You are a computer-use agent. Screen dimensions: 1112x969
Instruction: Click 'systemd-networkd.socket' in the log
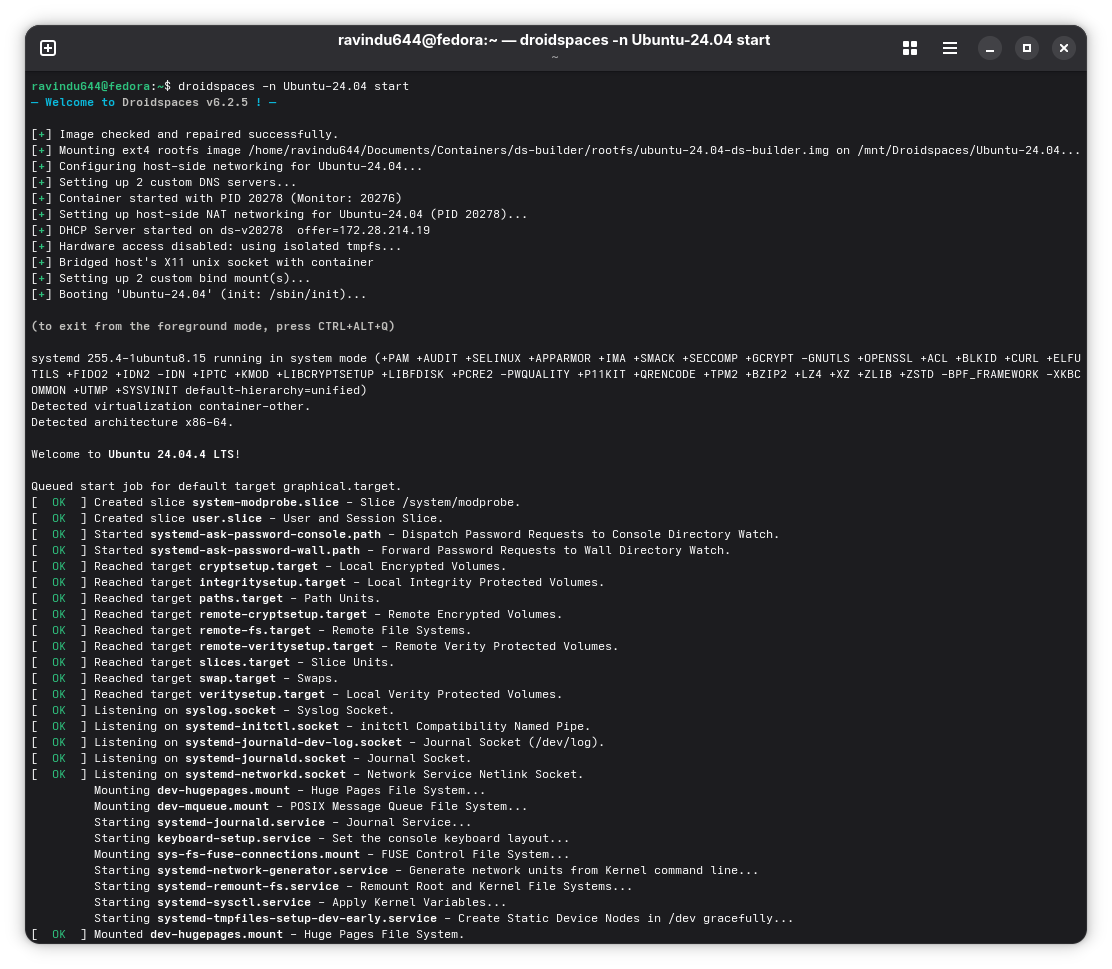point(265,775)
